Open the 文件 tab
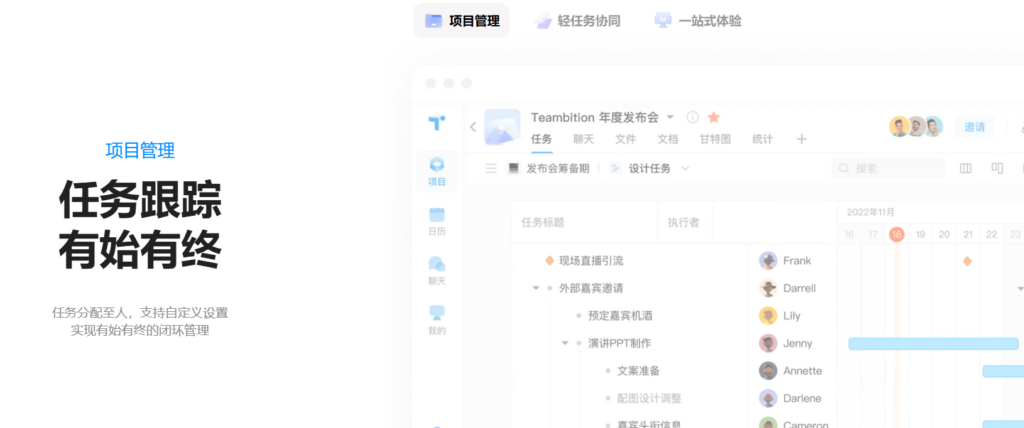 coord(626,139)
